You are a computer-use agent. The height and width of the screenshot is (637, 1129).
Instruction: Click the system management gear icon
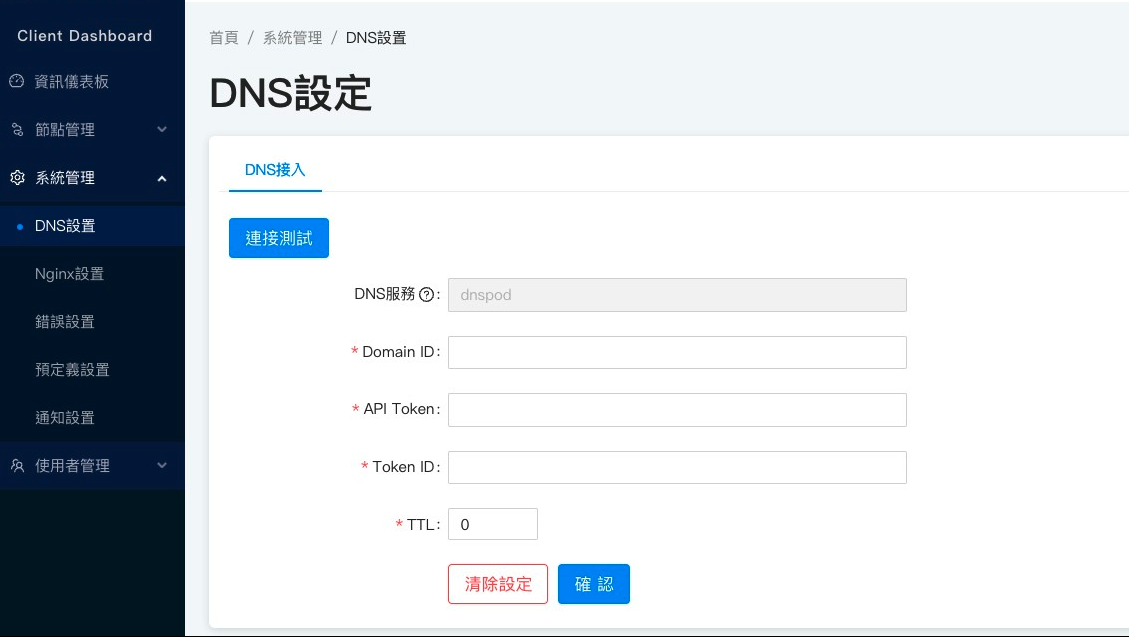coord(16,178)
